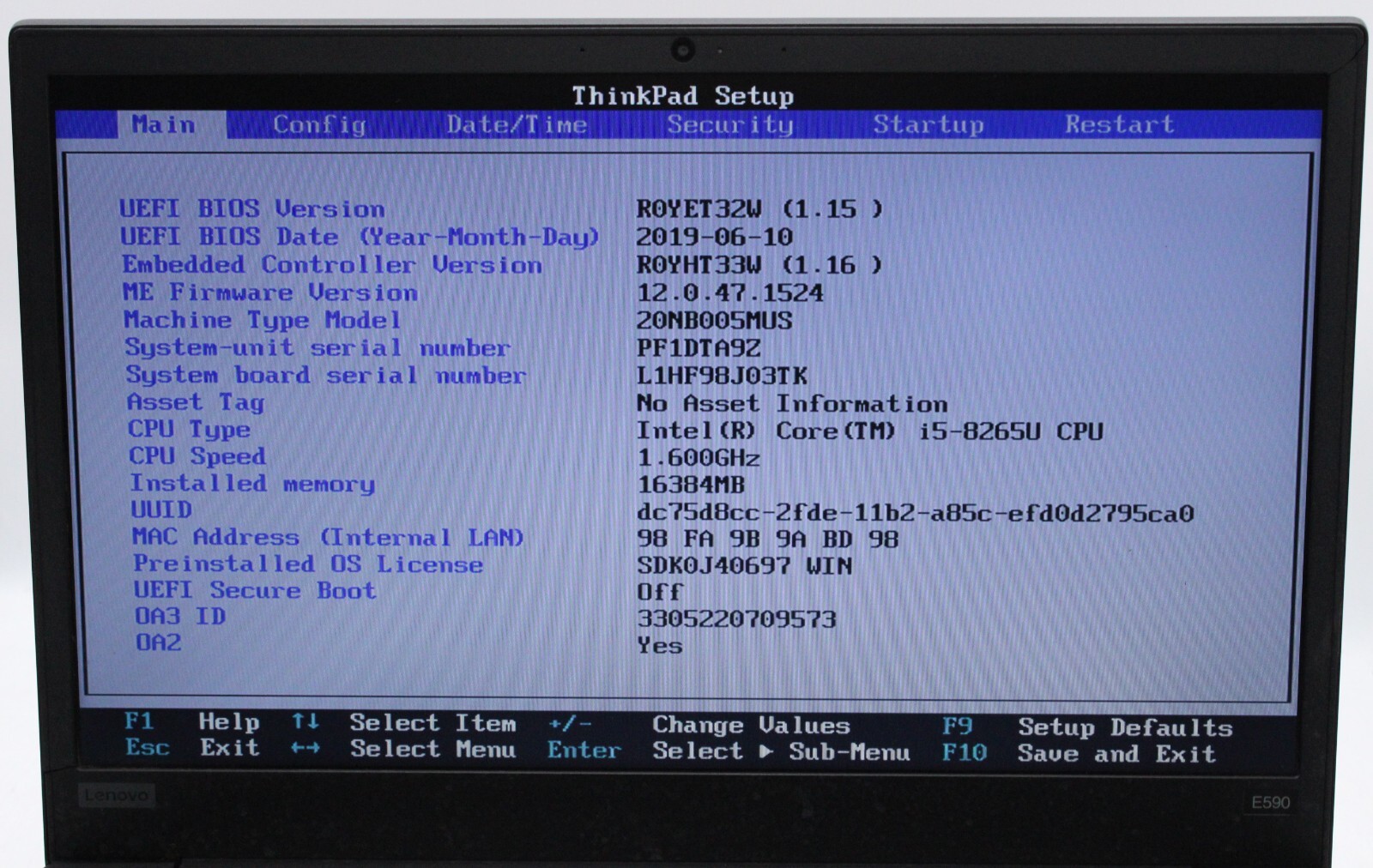This screenshot has height=868, width=1373.
Task: Click the UUID label
Action: point(160,509)
